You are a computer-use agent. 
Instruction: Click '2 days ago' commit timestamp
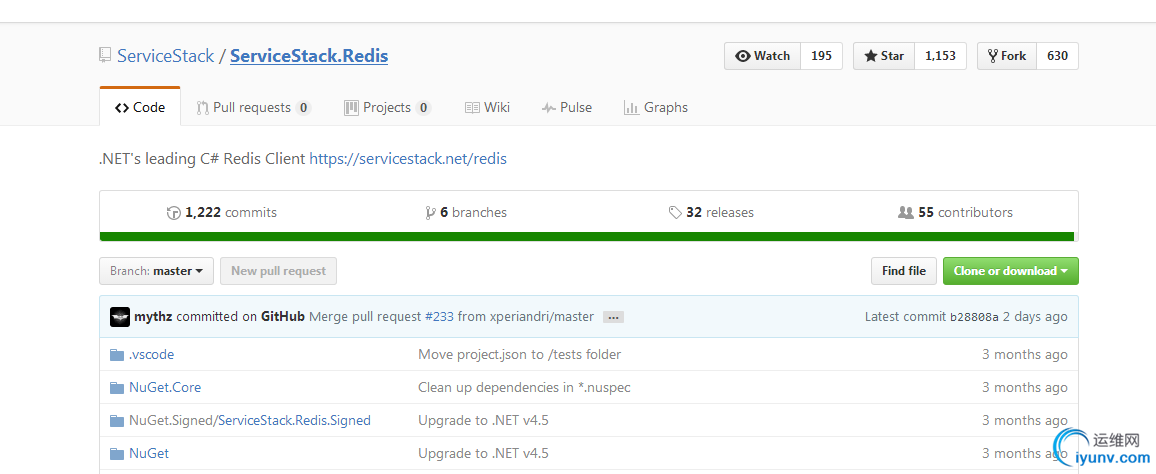coord(1035,317)
